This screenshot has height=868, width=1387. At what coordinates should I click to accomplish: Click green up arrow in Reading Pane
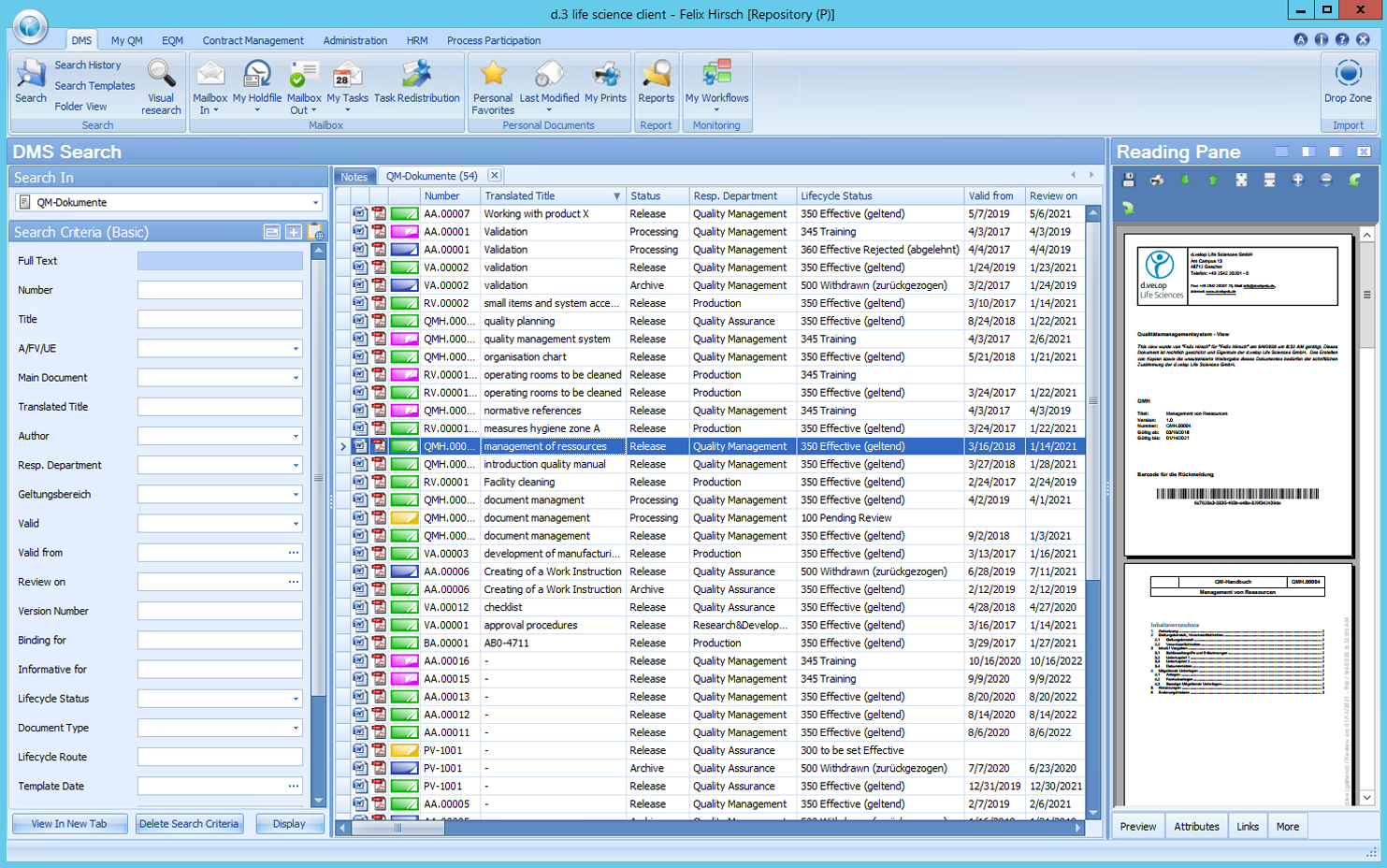(1213, 180)
